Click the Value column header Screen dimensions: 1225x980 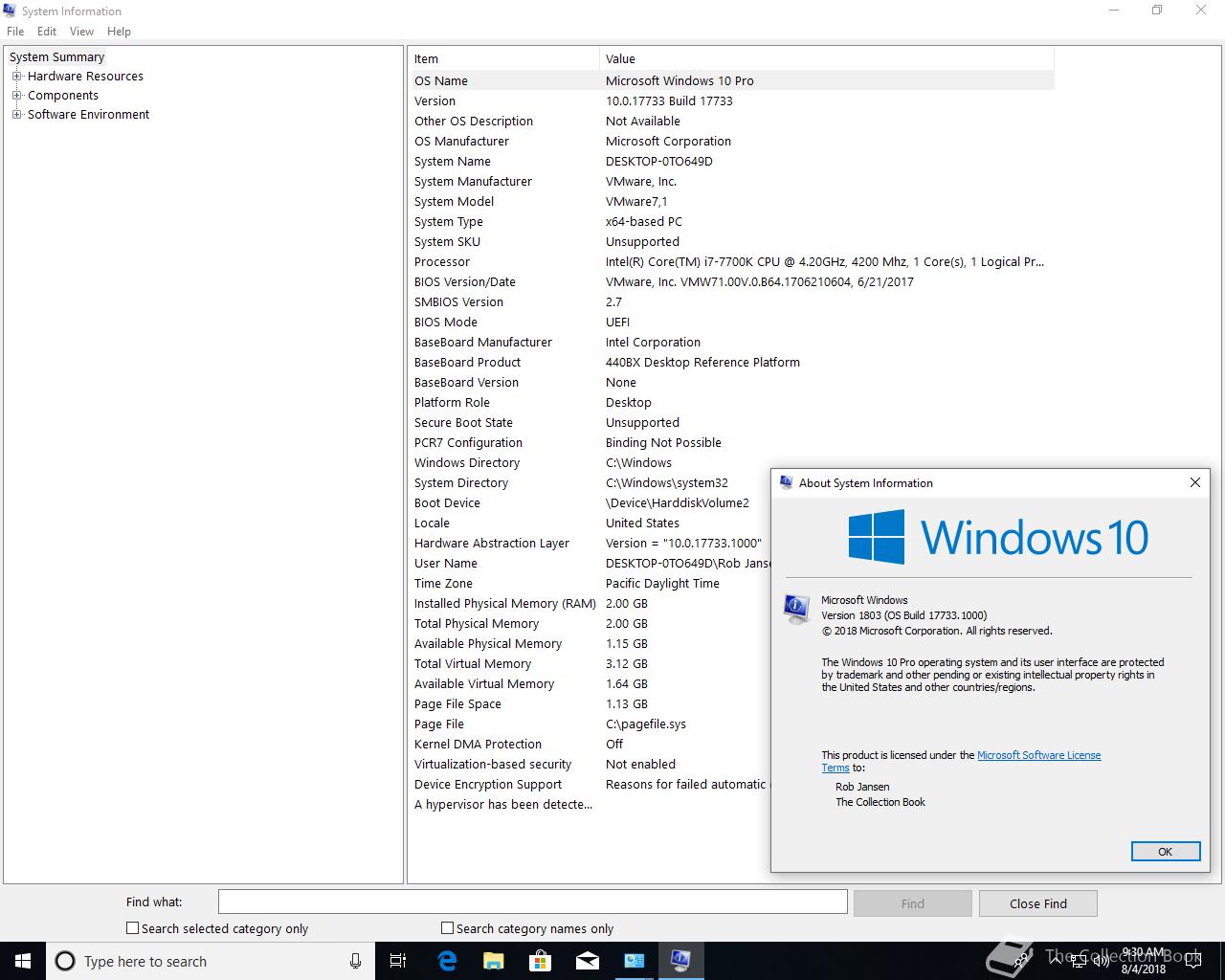(827, 58)
